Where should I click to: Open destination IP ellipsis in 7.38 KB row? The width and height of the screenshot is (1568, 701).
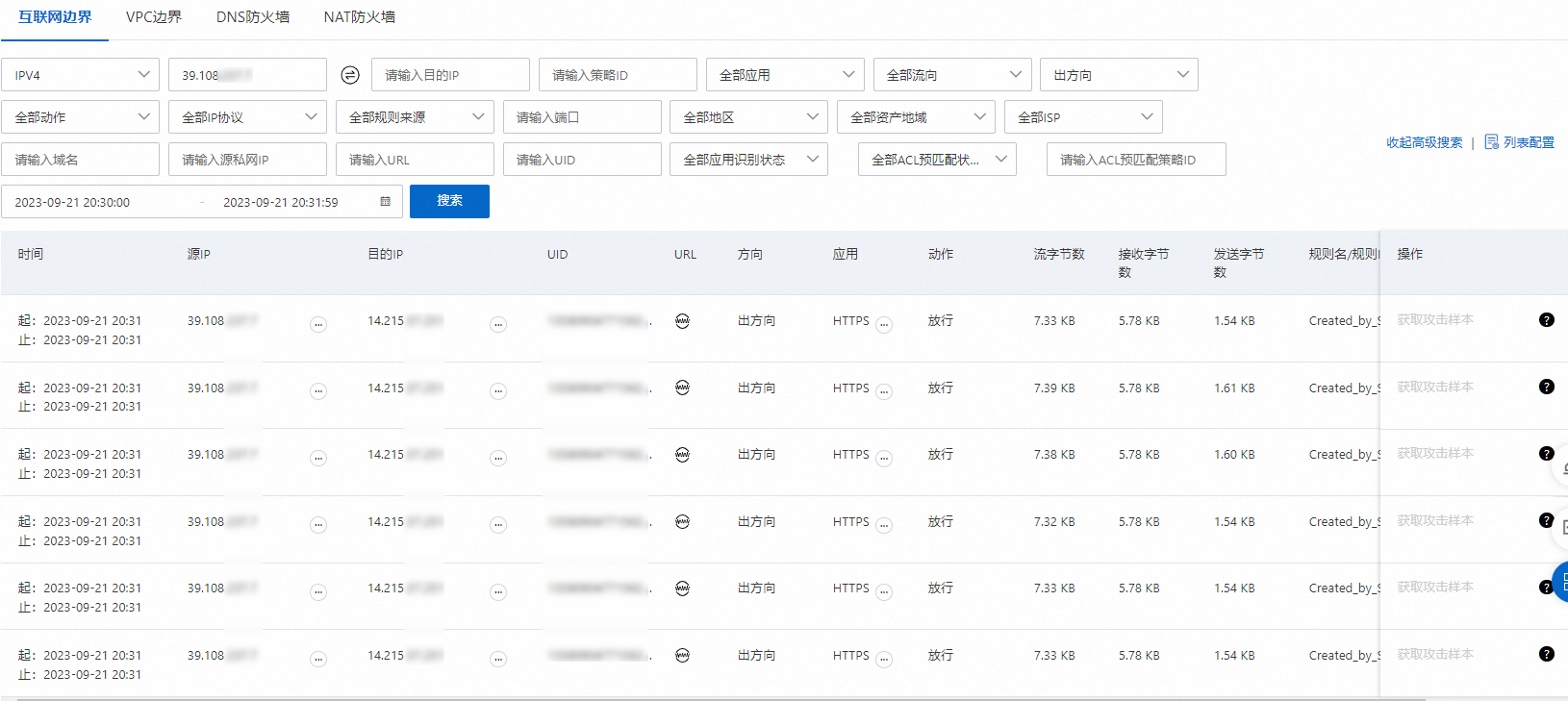(498, 459)
